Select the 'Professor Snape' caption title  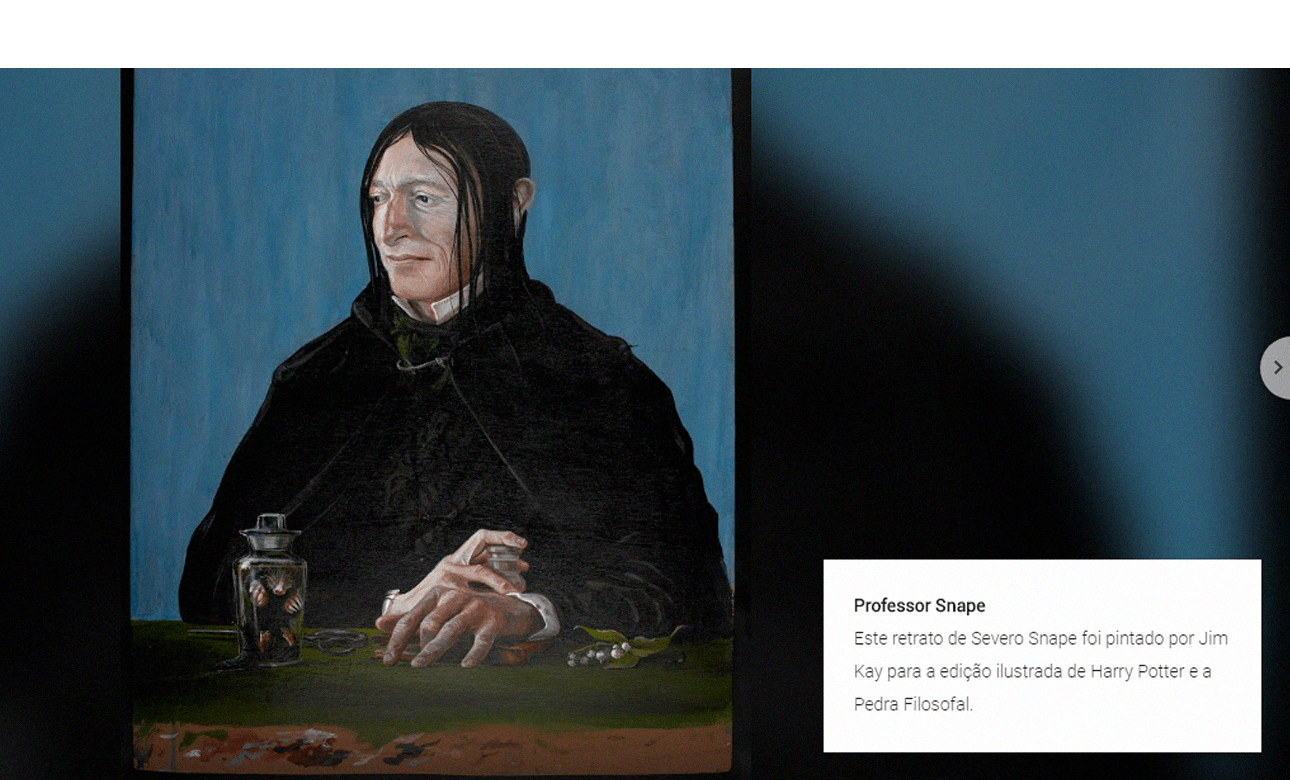[919, 605]
